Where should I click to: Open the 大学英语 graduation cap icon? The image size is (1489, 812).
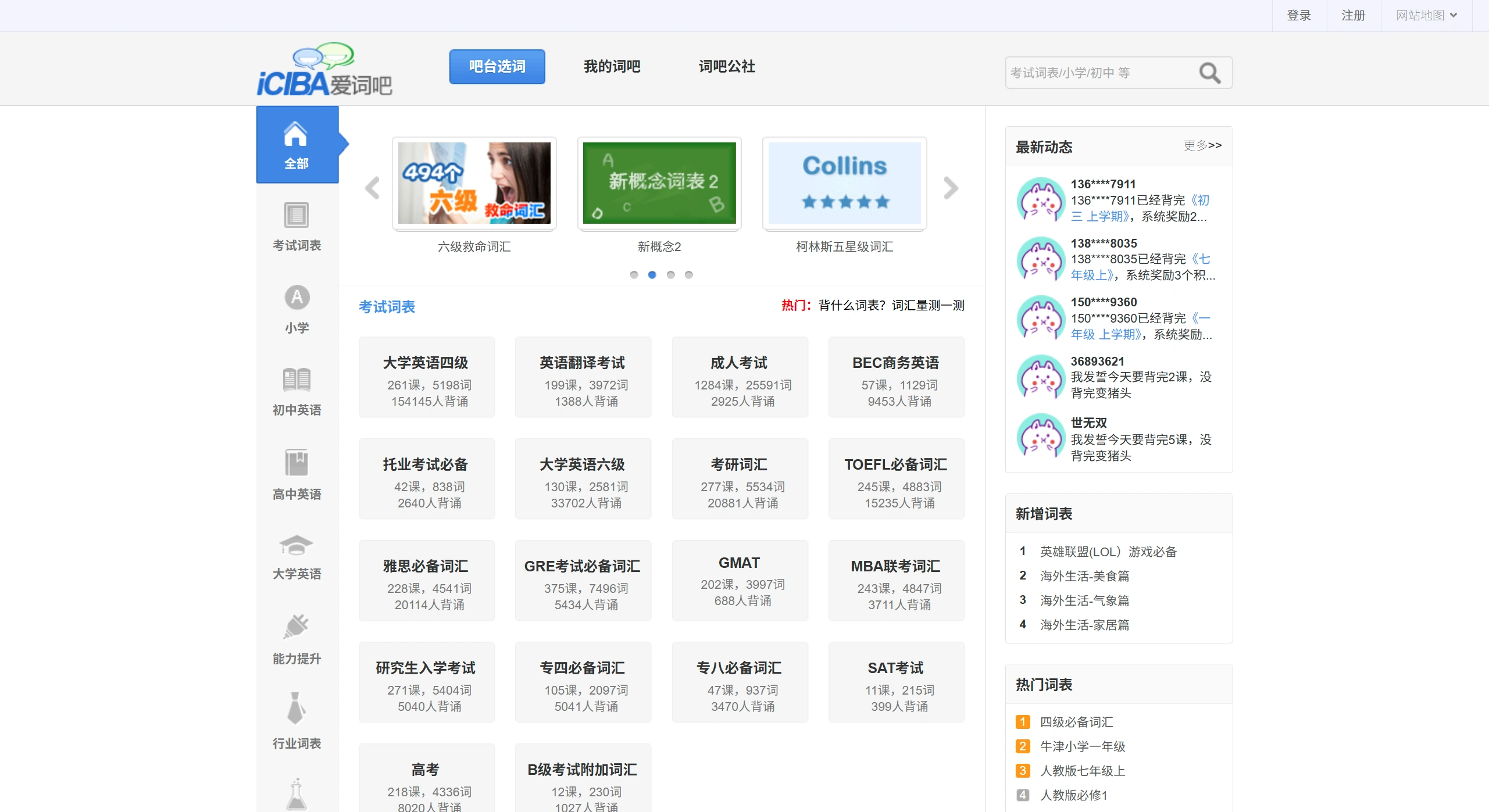coord(297,545)
